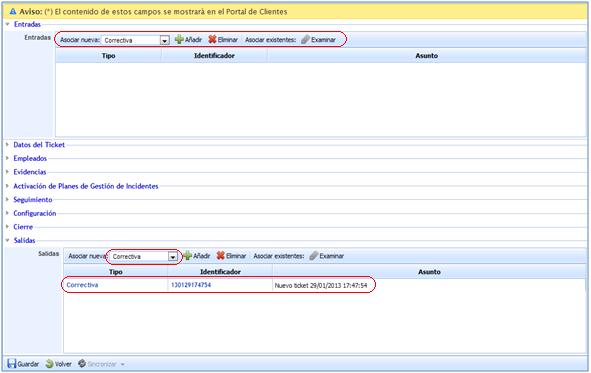Expand the Cierre section
The width and height of the screenshot is (591, 373).
coord(23,227)
